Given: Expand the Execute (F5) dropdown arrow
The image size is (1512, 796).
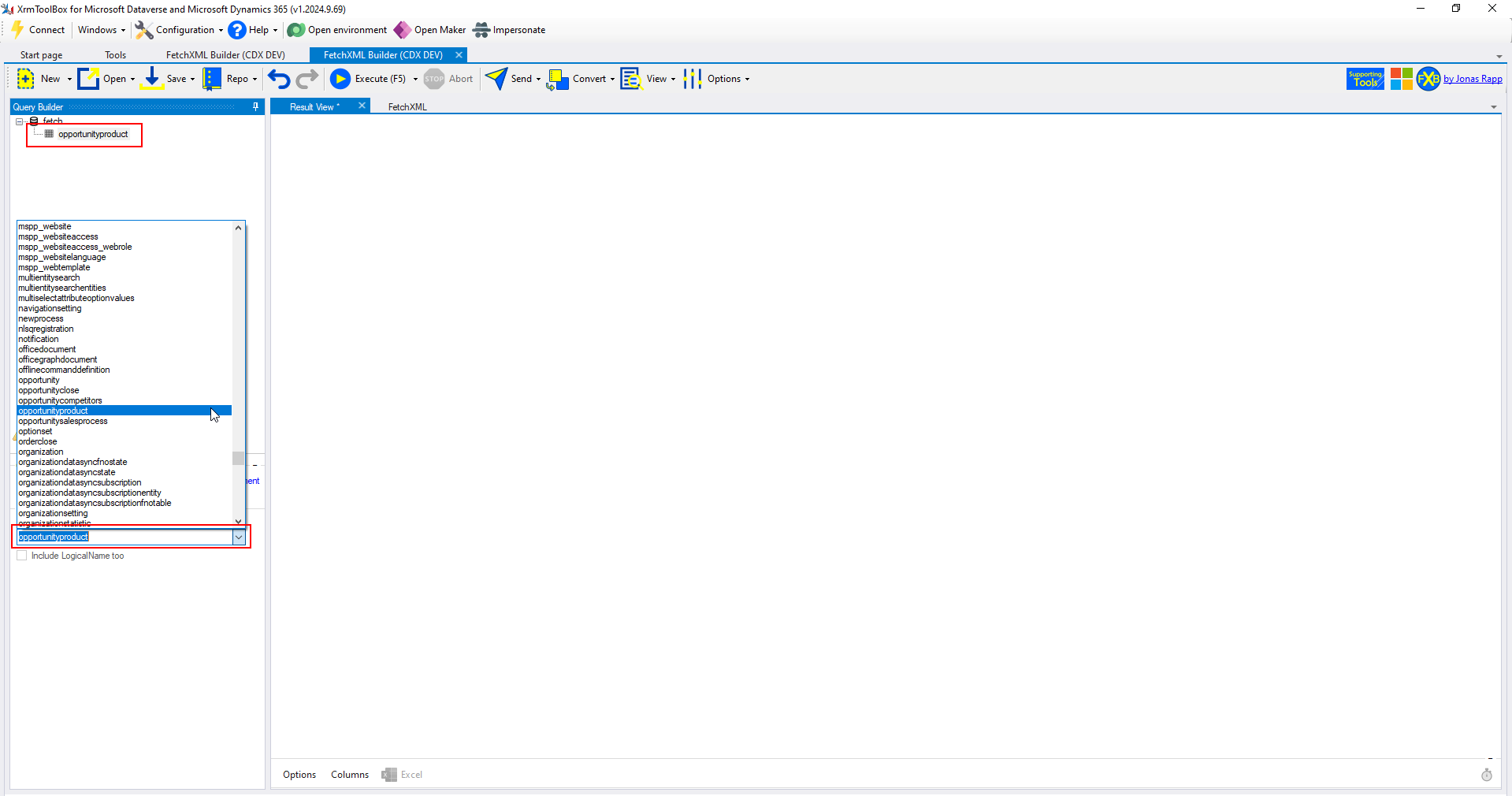Looking at the screenshot, I should [415, 79].
